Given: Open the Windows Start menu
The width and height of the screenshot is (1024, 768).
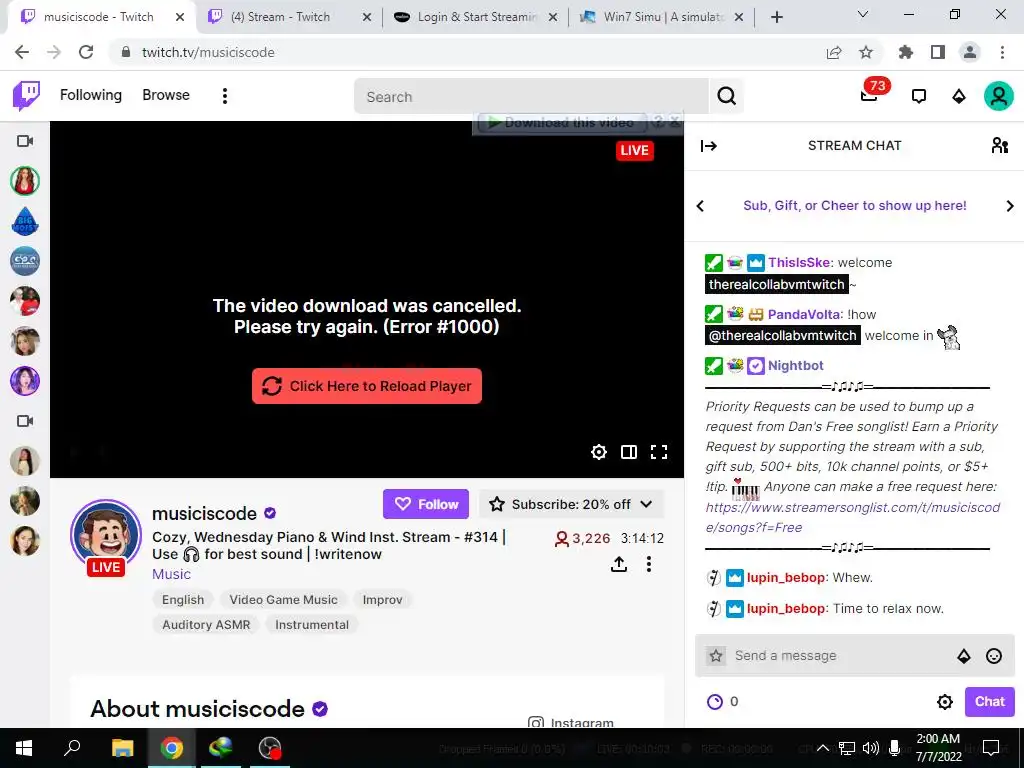Looking at the screenshot, I should point(24,748).
